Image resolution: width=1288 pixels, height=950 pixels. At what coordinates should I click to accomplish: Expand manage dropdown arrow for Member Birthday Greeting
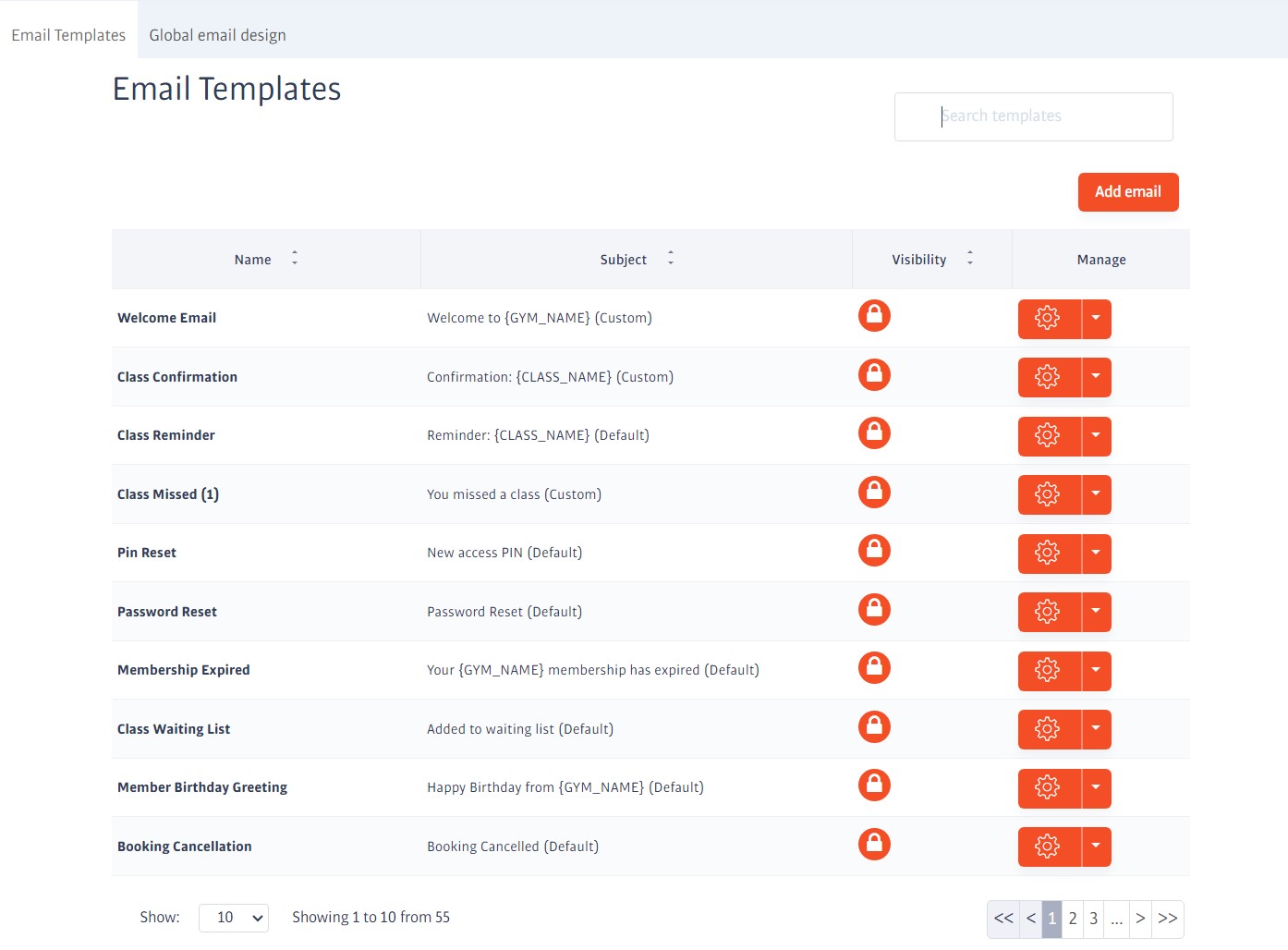(x=1097, y=788)
